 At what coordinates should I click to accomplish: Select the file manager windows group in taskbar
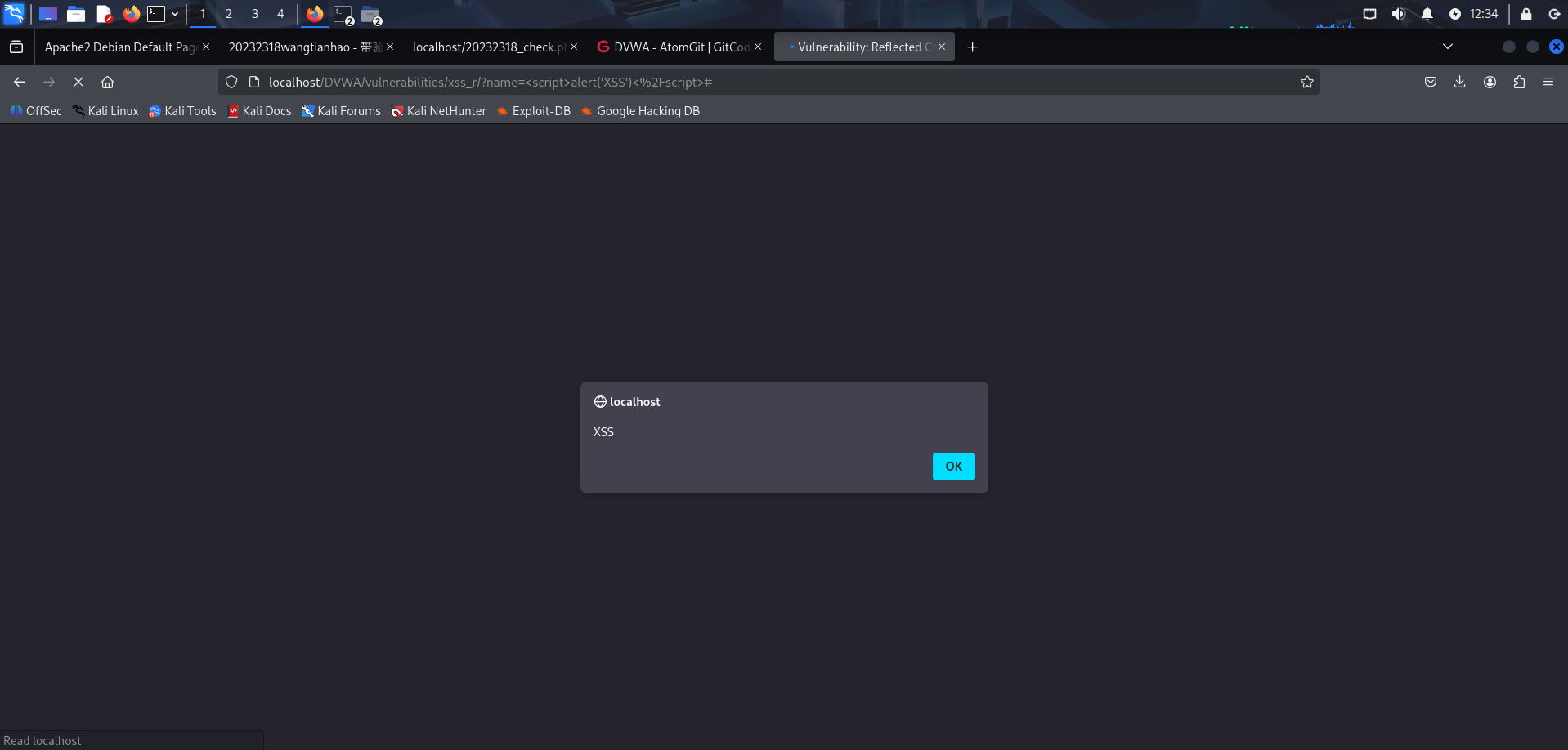point(372,15)
